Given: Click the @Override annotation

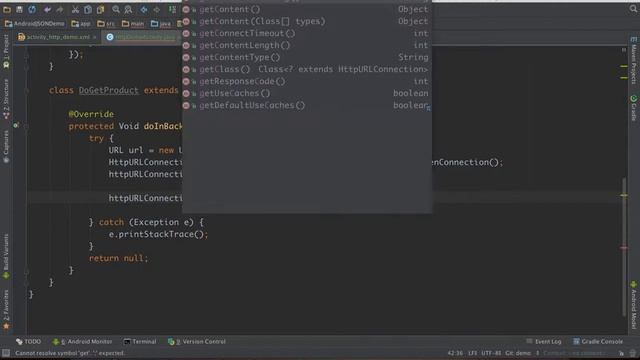Looking at the screenshot, I should pyautogui.click(x=91, y=114).
